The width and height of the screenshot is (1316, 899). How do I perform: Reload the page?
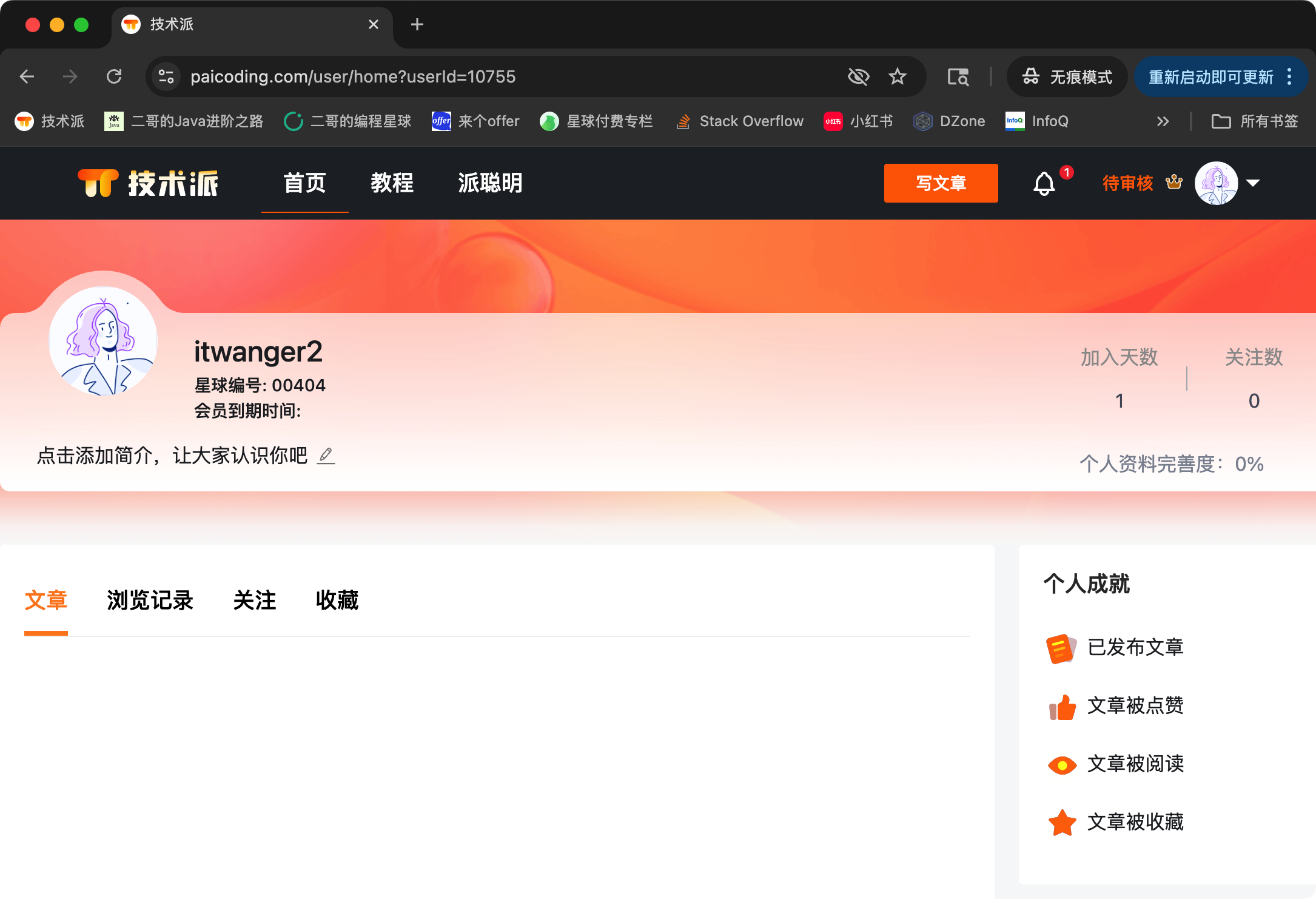[114, 76]
